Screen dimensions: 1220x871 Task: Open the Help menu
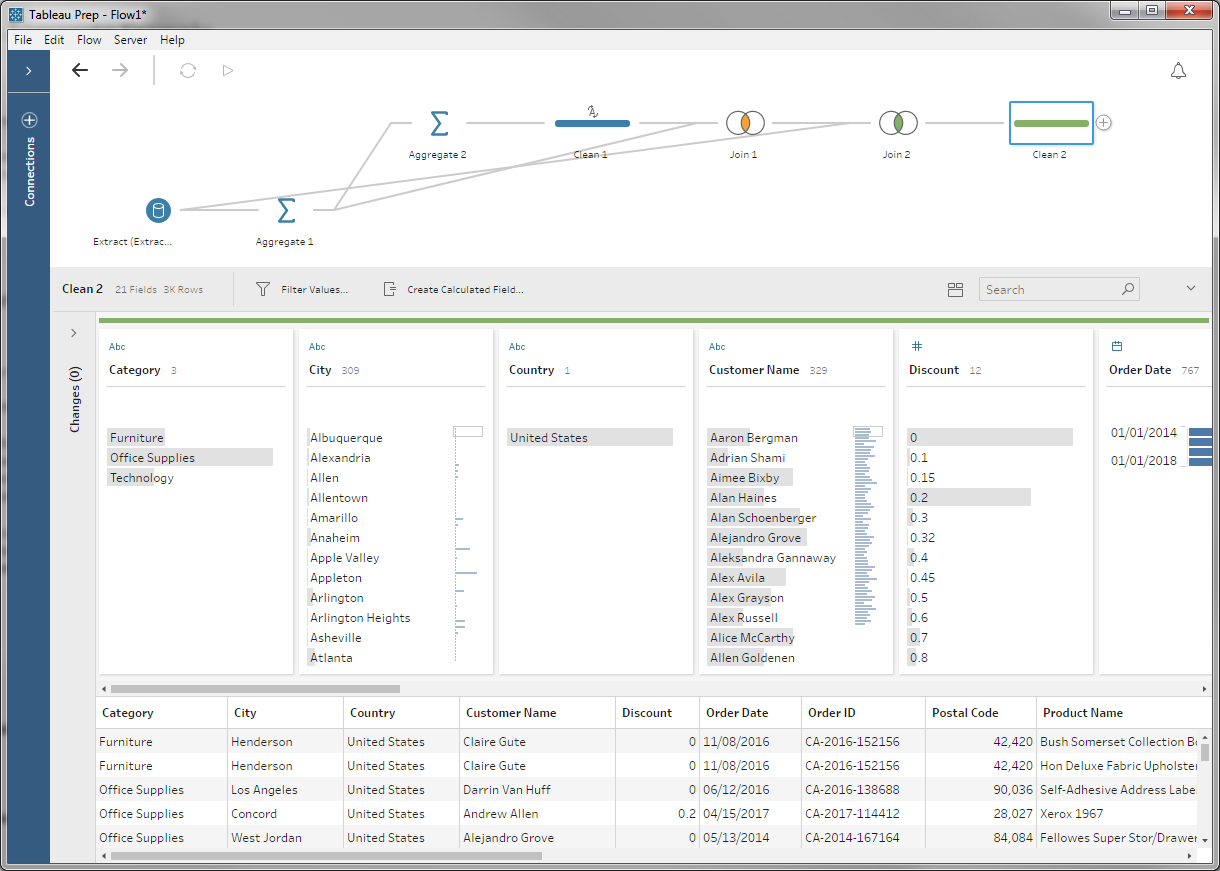coord(172,40)
